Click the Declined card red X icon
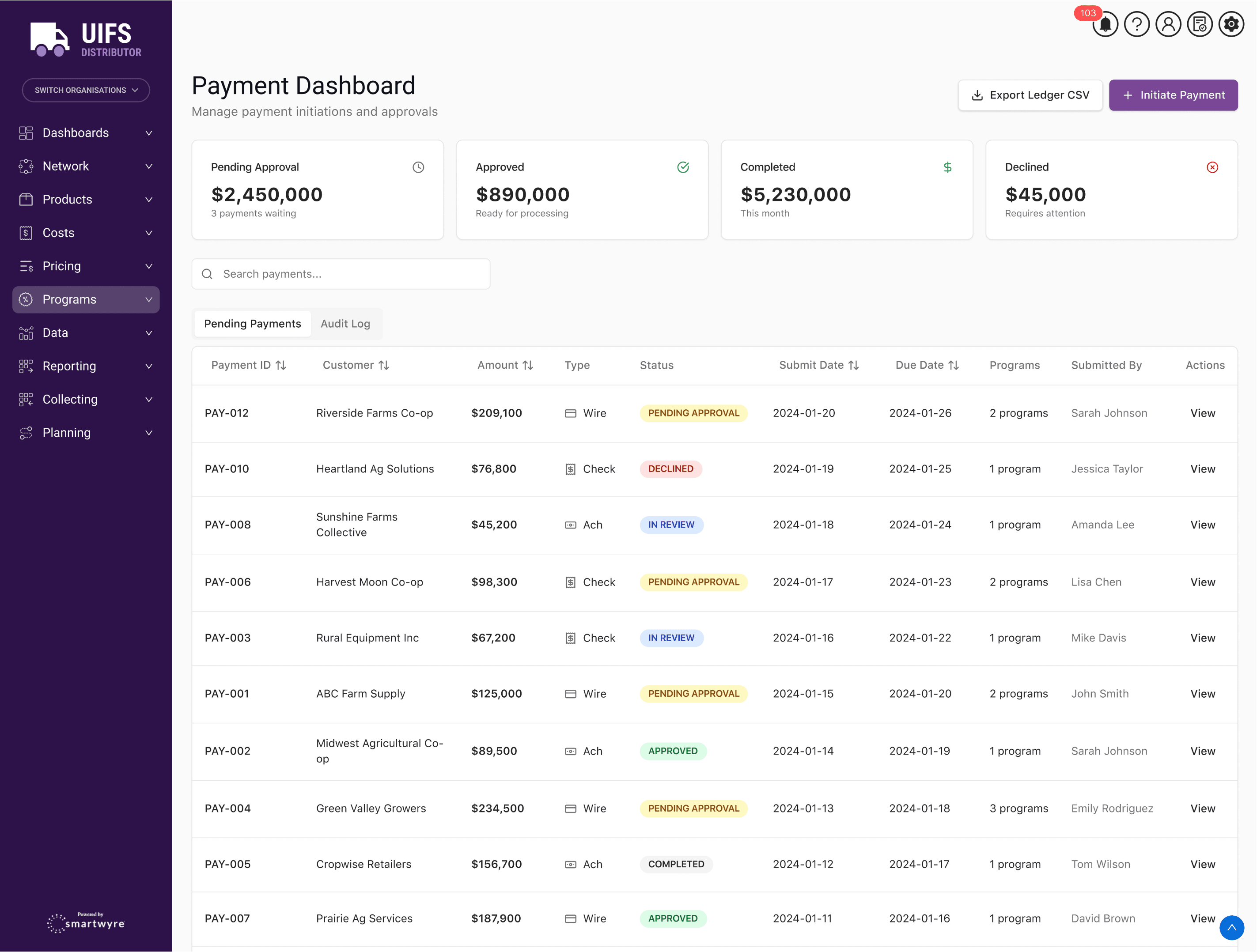This screenshot has height=952, width=1257. pos(1212,167)
